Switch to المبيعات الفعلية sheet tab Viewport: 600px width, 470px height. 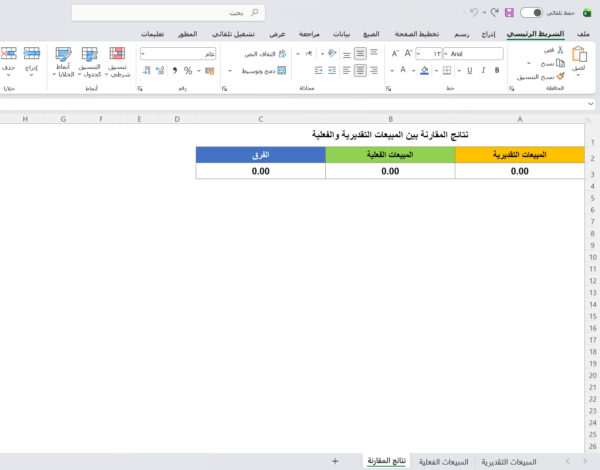446,461
